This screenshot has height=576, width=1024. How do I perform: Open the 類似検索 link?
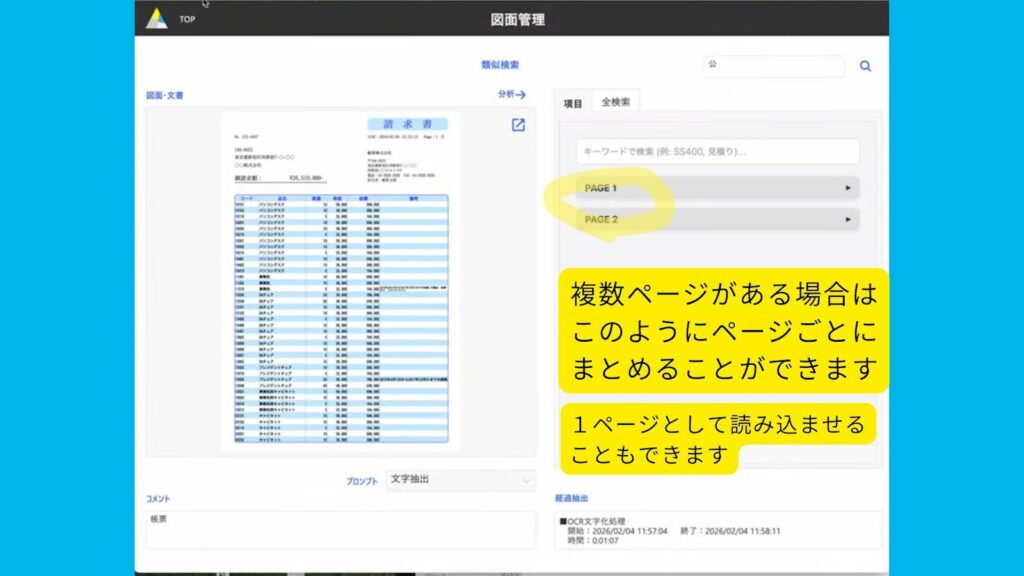point(500,66)
